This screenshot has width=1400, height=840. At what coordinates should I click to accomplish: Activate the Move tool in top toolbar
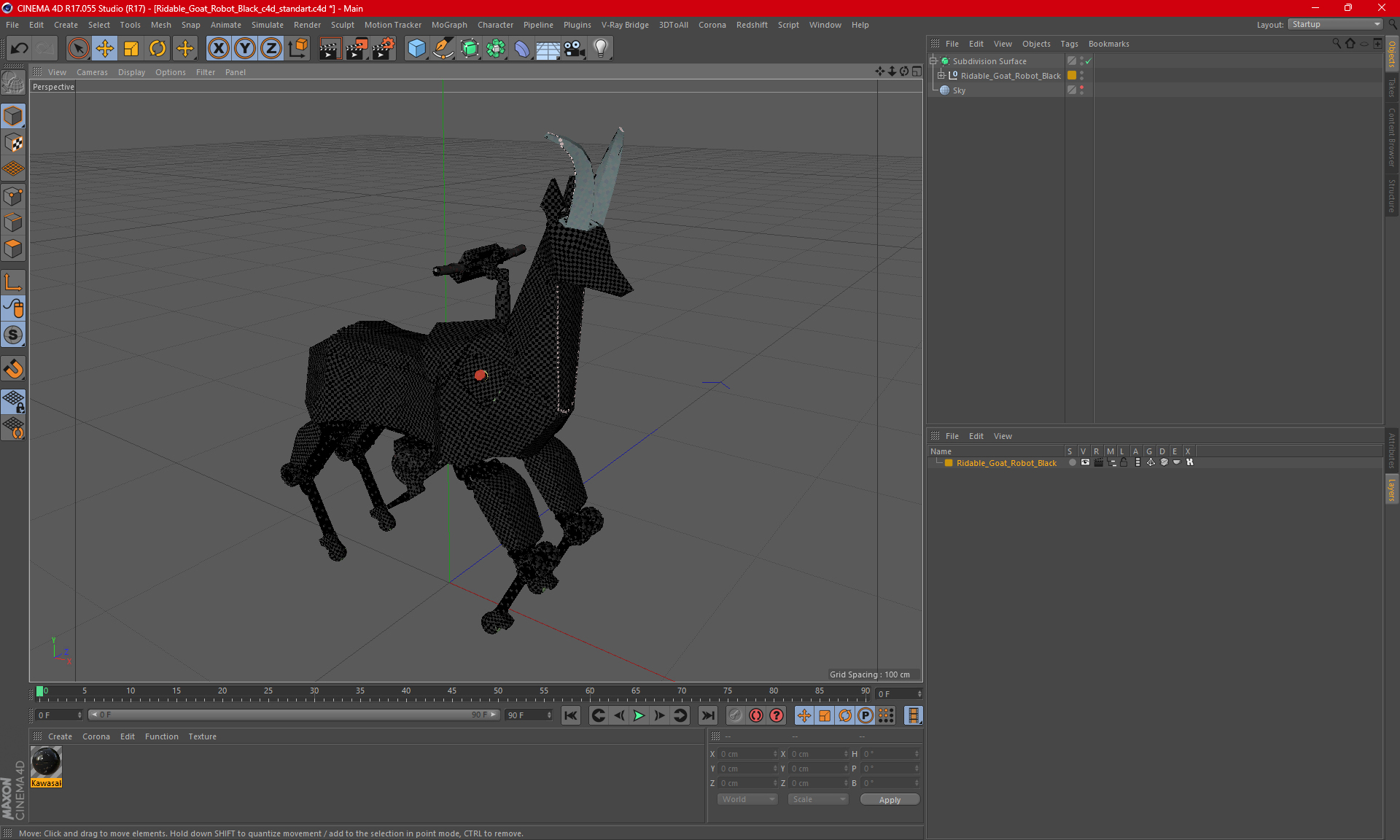105,49
